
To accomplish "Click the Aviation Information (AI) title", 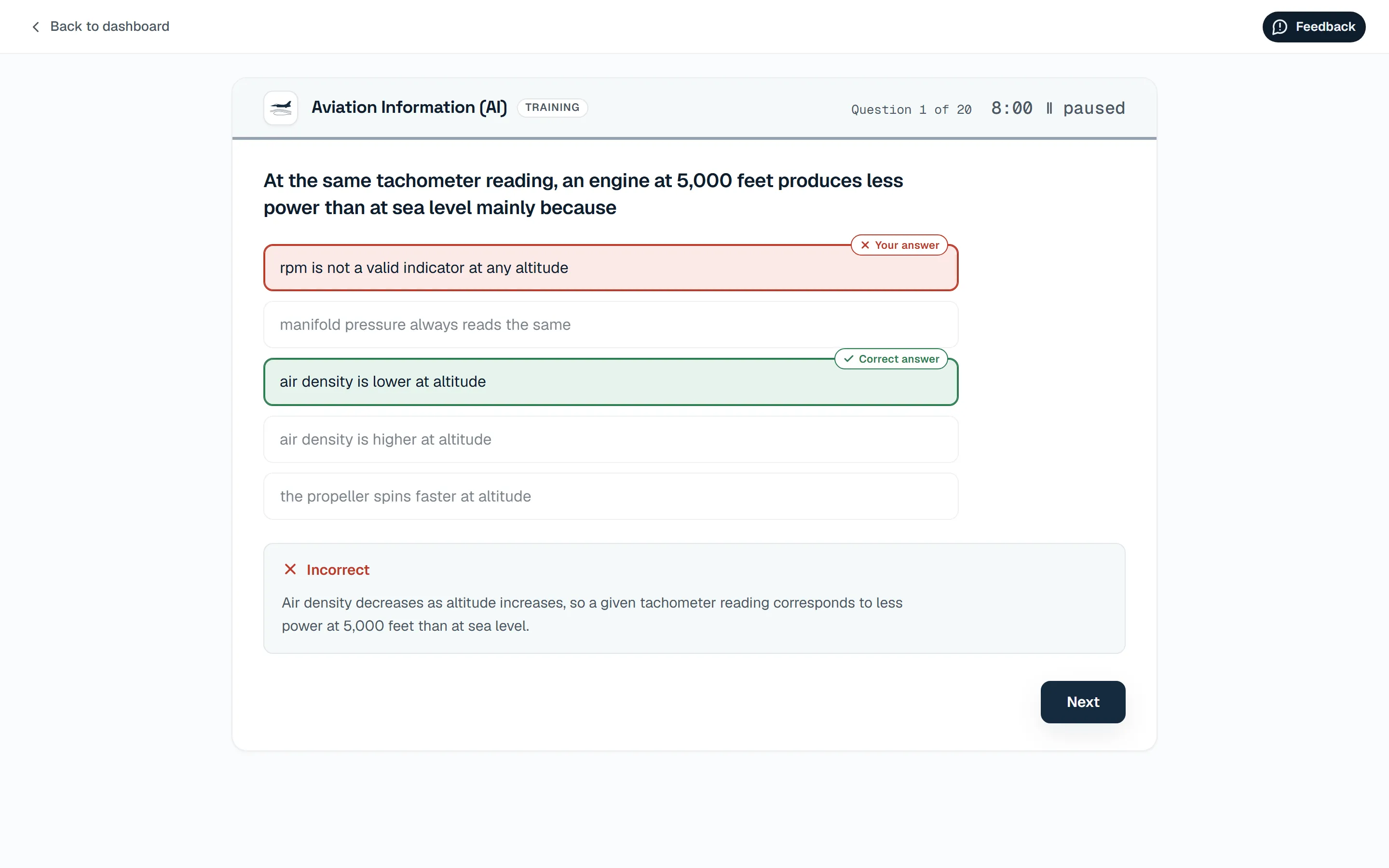I will (409, 108).
